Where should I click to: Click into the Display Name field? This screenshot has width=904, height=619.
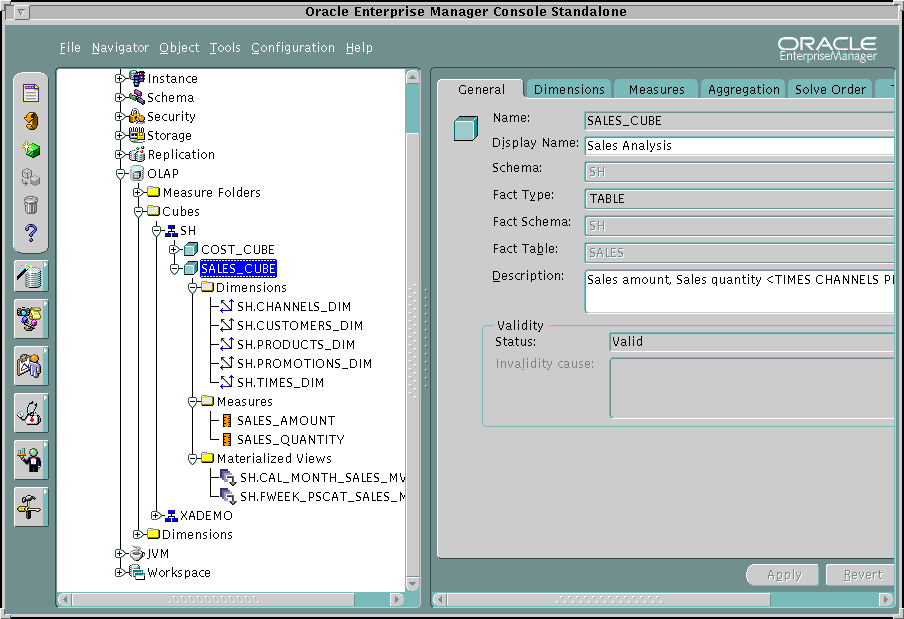pos(738,146)
